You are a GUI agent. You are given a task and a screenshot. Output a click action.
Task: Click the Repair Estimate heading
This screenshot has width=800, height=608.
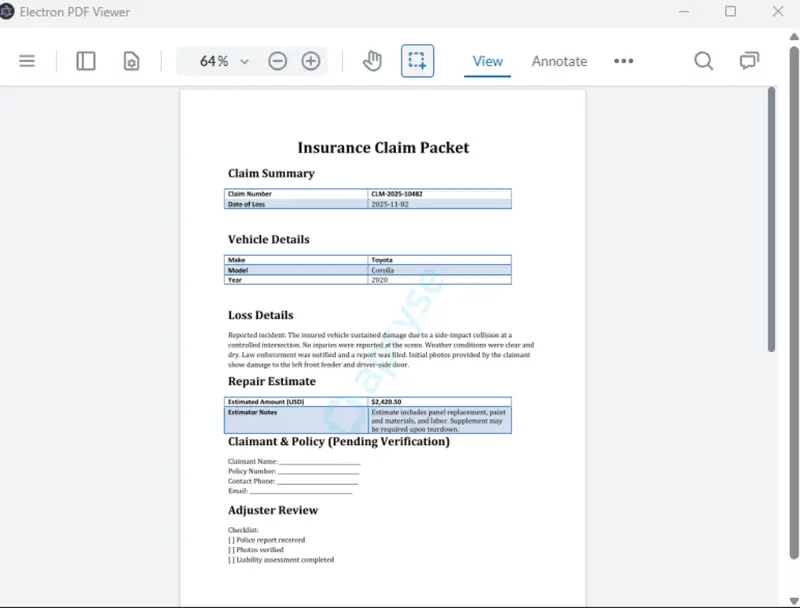point(271,382)
